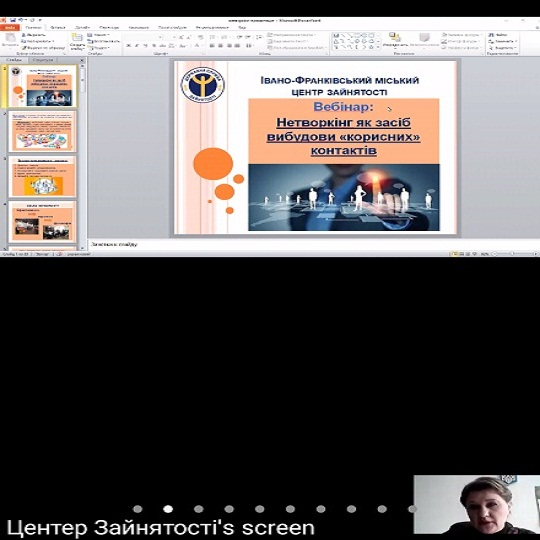540x540 pixels.
Task: Open the Font Color dropdown
Action: [x=198, y=45]
